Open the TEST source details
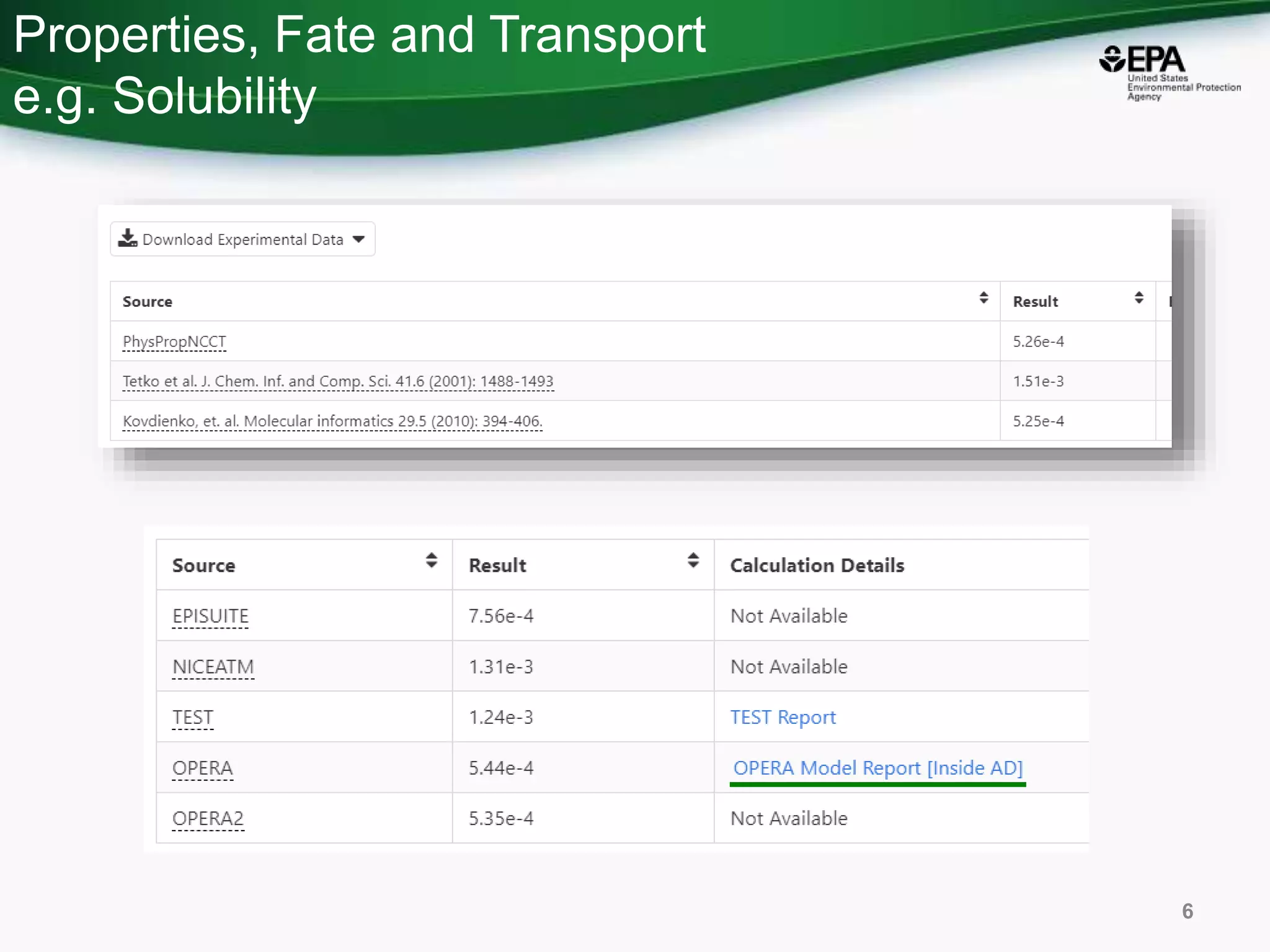Image resolution: width=1270 pixels, height=952 pixels. (193, 718)
